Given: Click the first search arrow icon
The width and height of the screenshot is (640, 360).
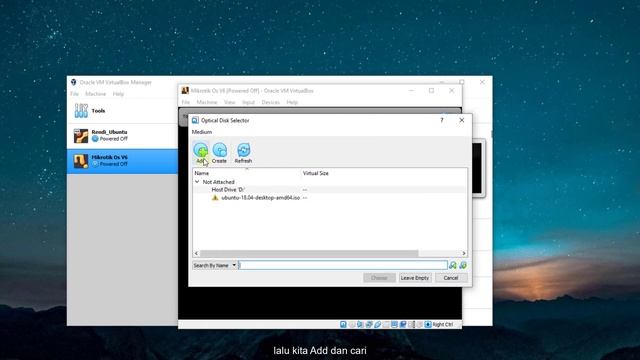Looking at the screenshot, I should (453, 265).
